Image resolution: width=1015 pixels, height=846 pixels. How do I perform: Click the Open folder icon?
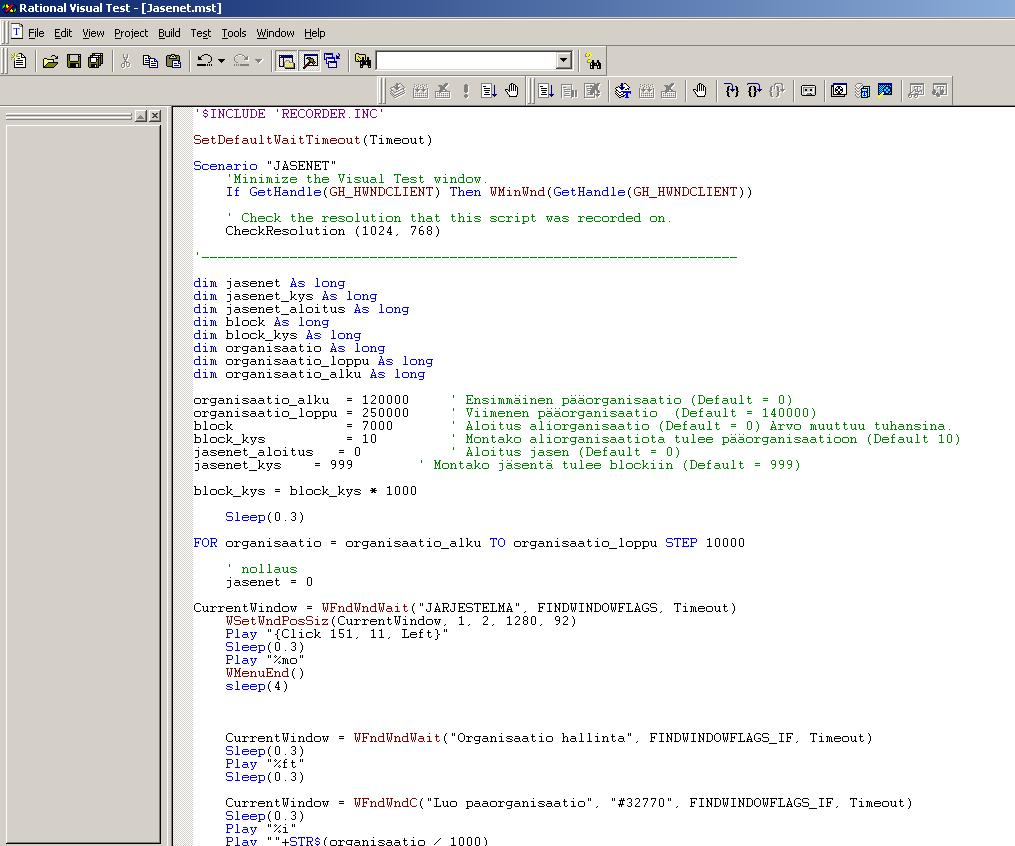tap(50, 61)
